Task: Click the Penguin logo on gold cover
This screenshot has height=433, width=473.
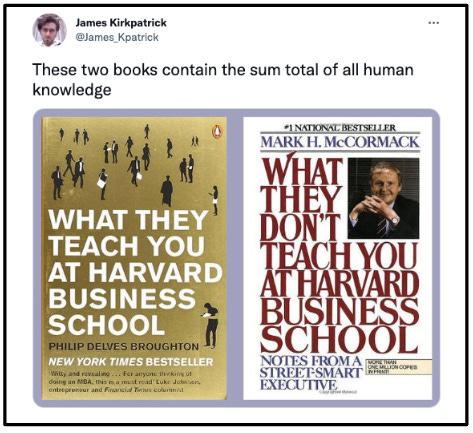Action: tap(217, 132)
